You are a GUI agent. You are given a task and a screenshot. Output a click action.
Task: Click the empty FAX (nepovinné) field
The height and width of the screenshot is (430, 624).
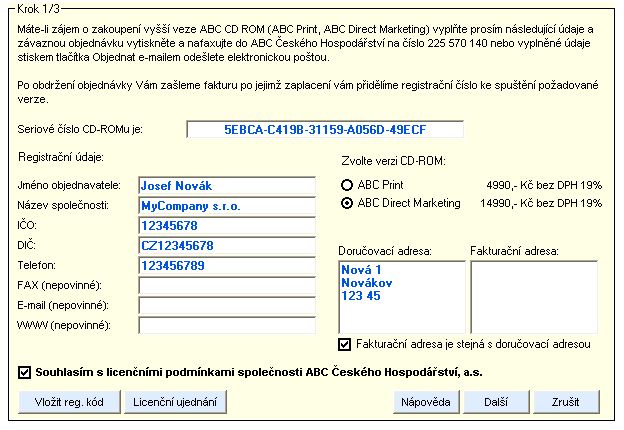click(x=227, y=286)
